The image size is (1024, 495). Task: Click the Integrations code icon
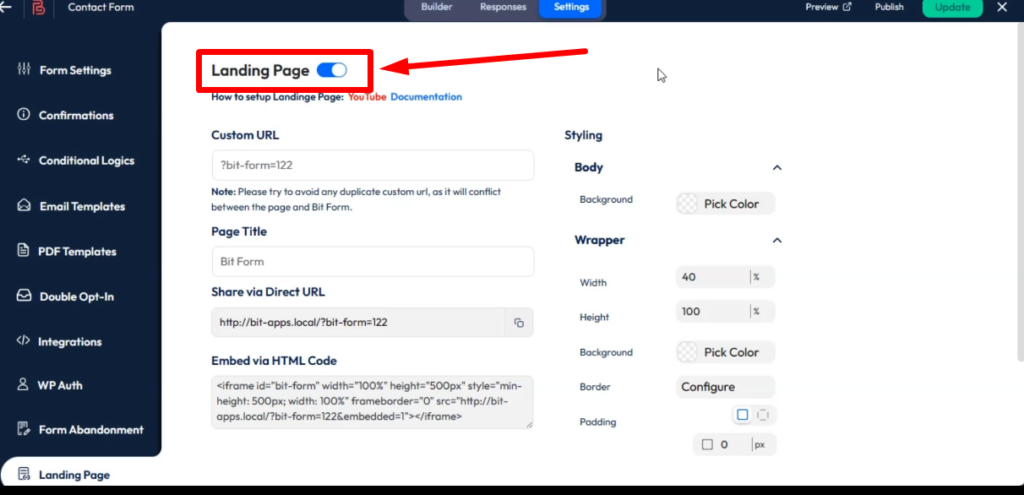24,340
